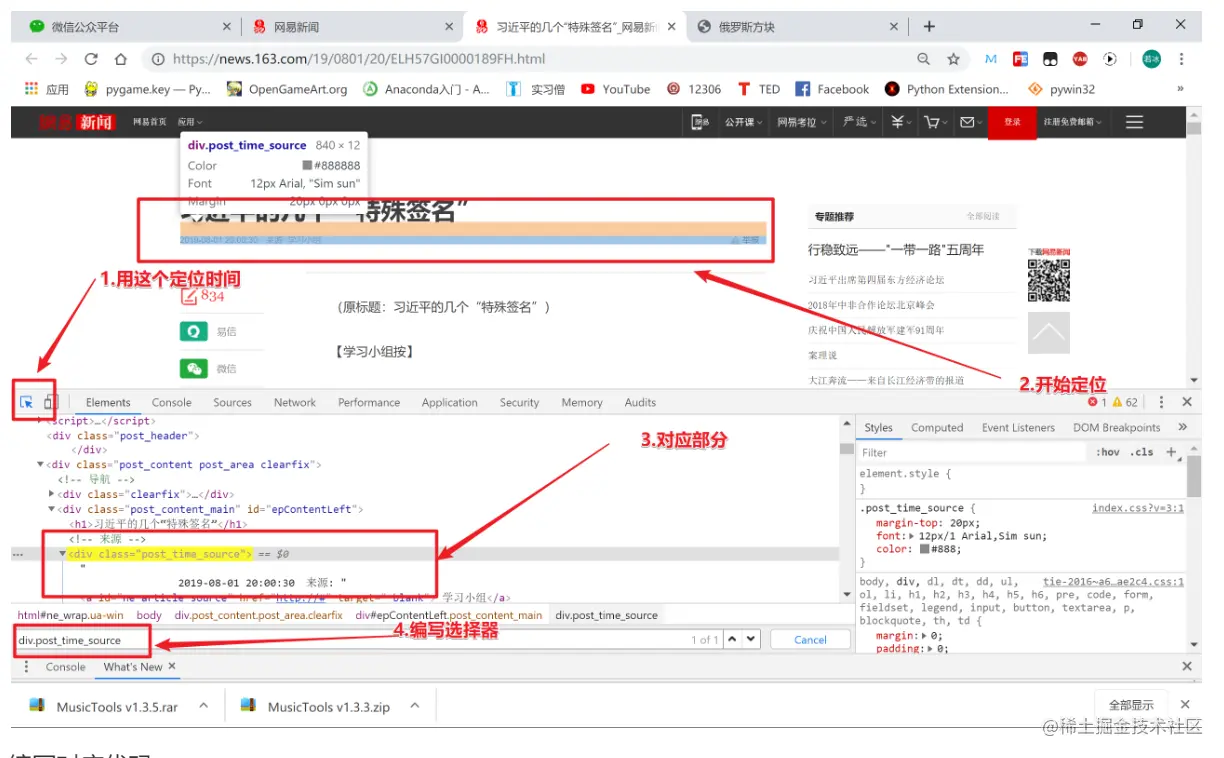Screen dimensions: 1224x758
Task: Click the currency ¥ icon in navbar
Action: 899,121
